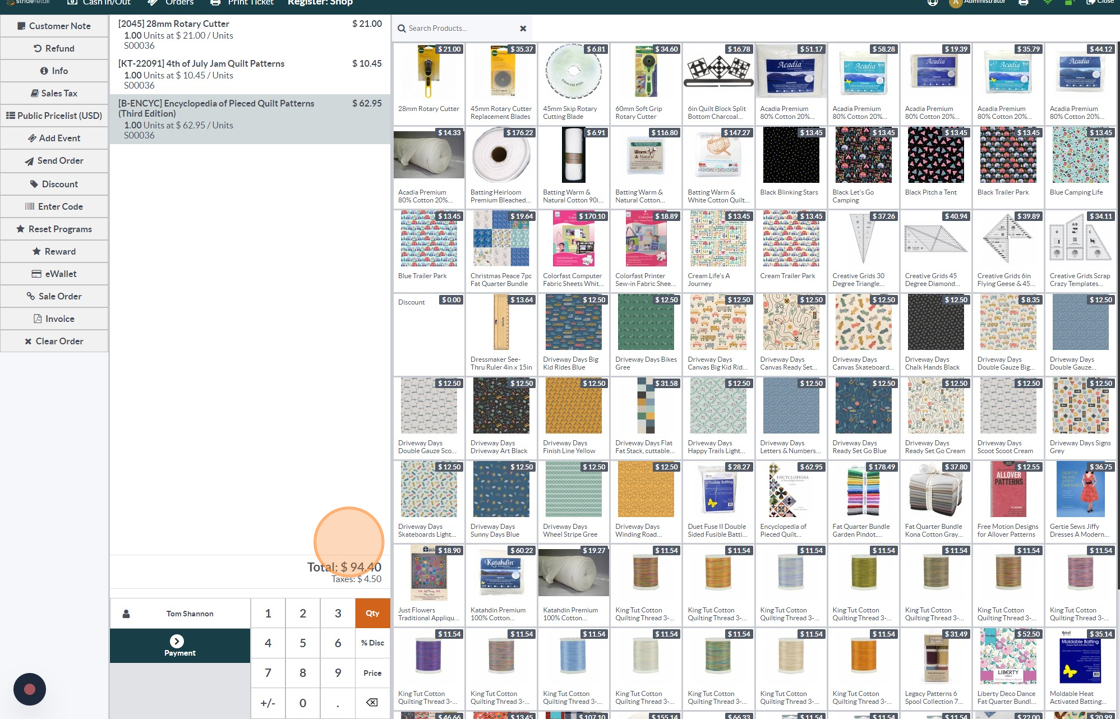Add Dressmaker See-Thru Ruler 4in x 15in
The width and height of the screenshot is (1120, 719).
click(x=501, y=334)
